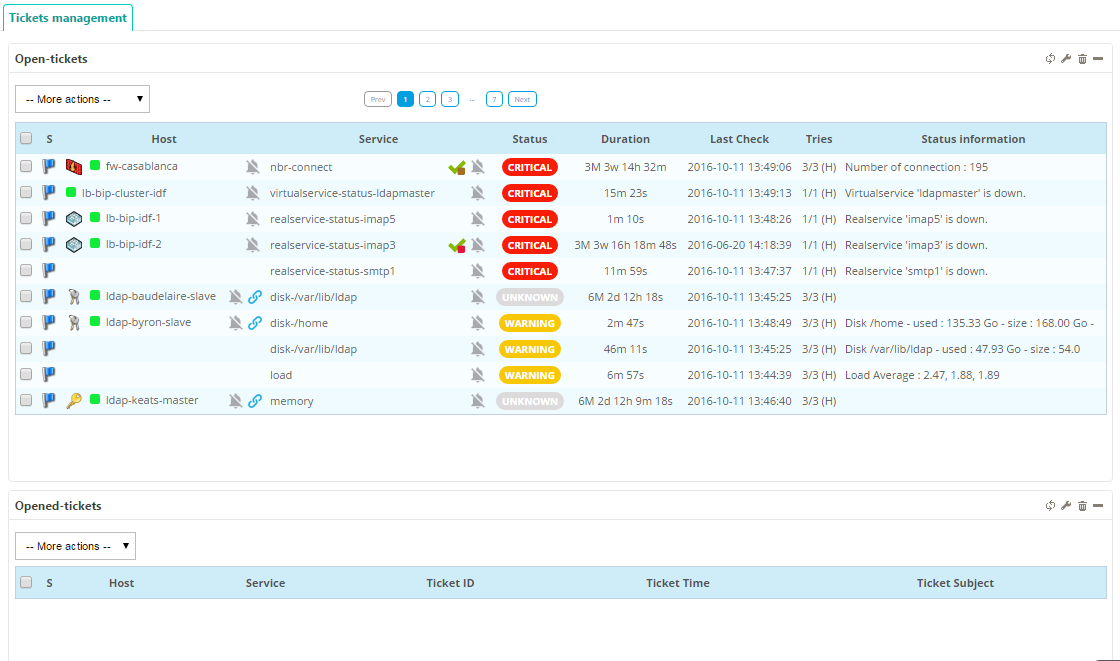Click the Next pagination button
Screen dimensions: 1120x661
tap(522, 99)
